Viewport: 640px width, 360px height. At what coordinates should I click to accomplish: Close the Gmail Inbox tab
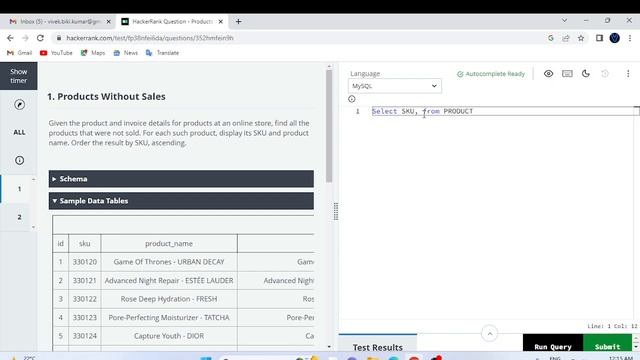pos(109,22)
